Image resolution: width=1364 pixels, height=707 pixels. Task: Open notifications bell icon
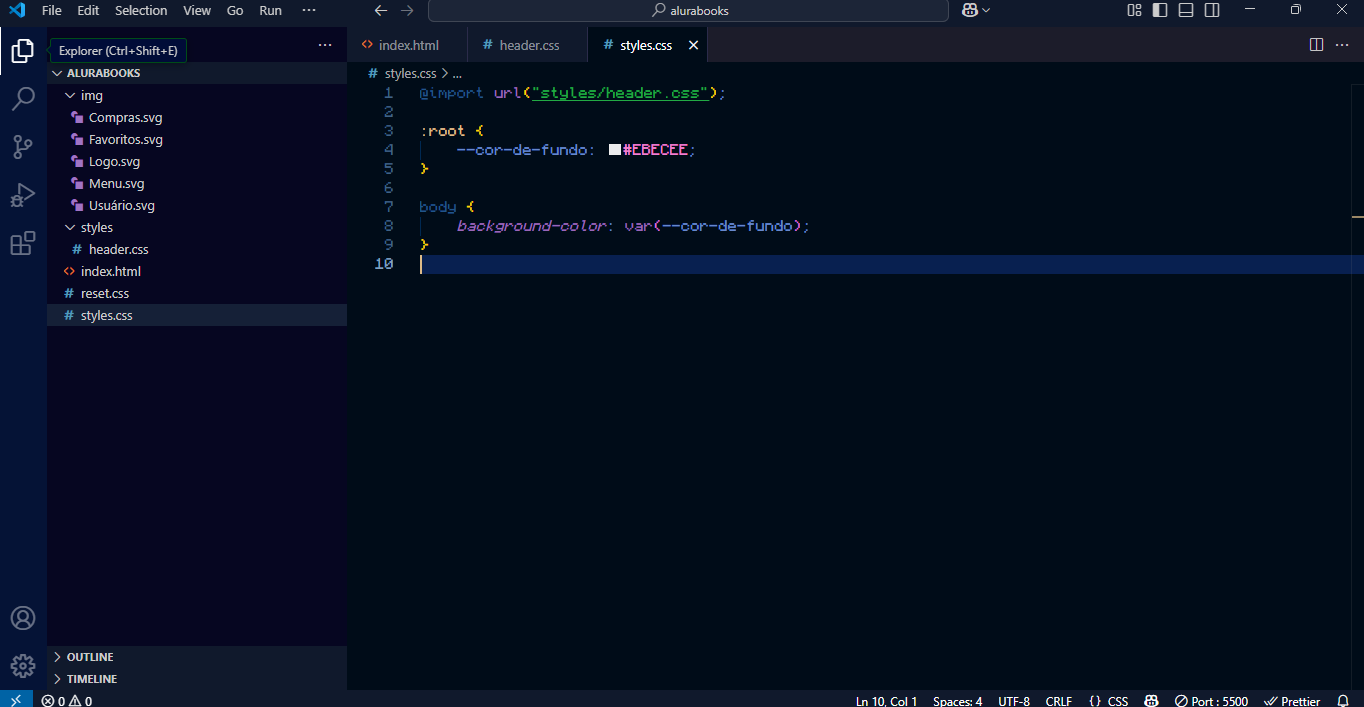[1343, 700]
